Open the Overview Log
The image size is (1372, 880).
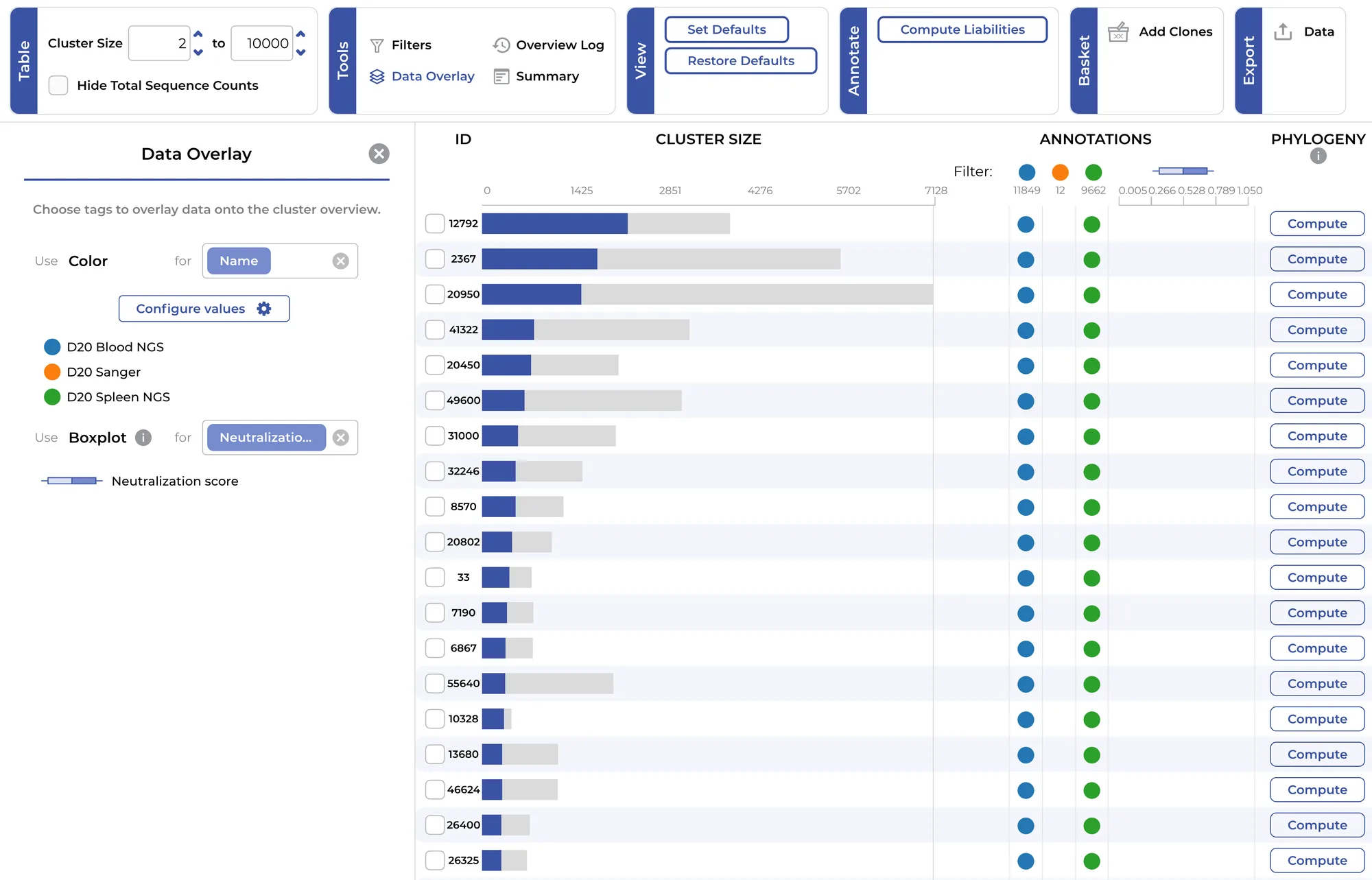[548, 45]
